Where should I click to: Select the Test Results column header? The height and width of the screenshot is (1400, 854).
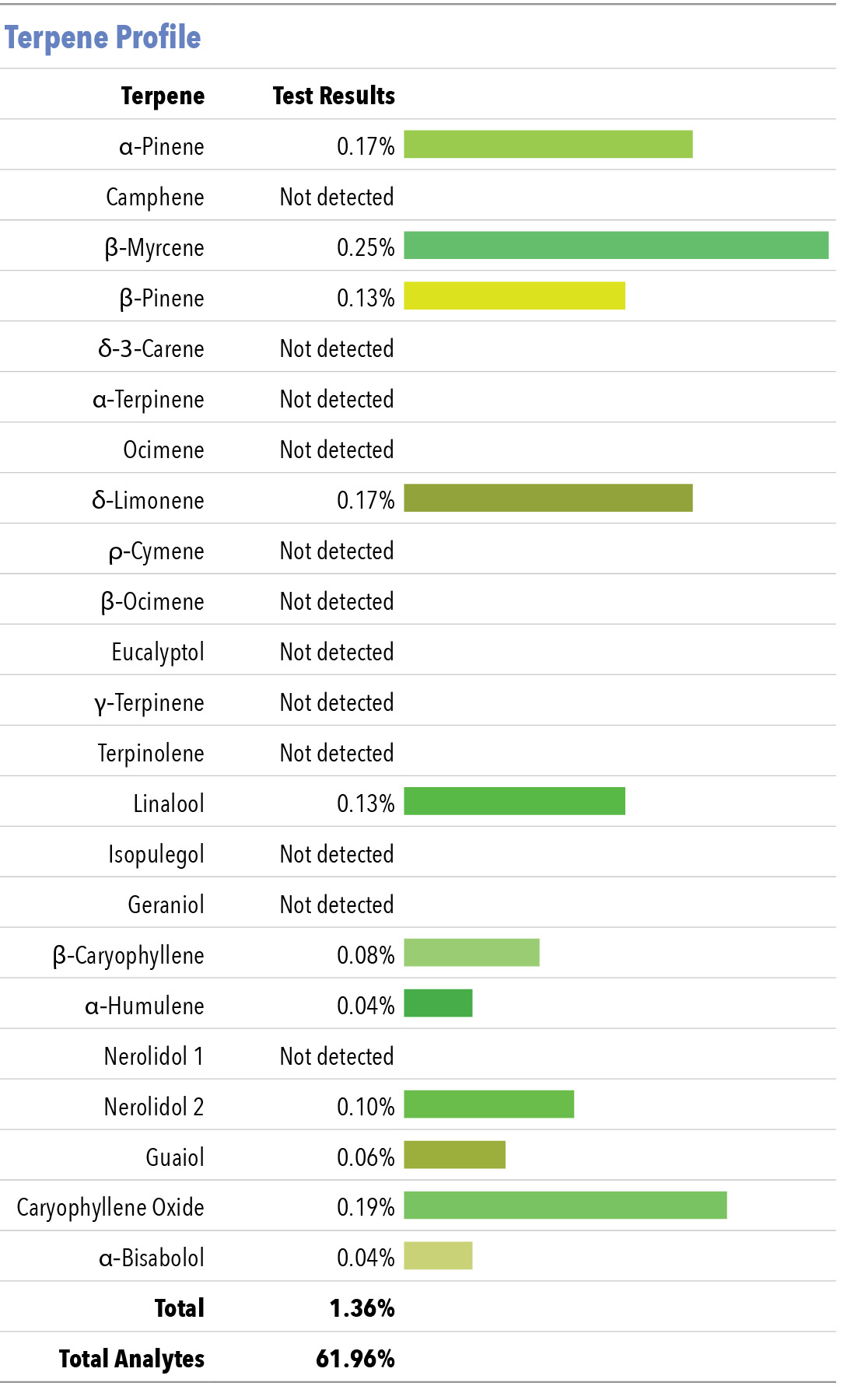pyautogui.click(x=334, y=96)
